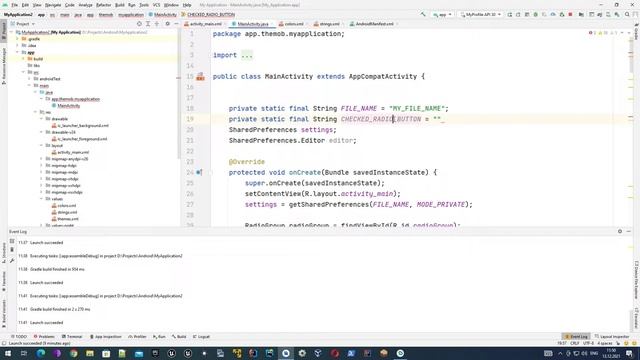Open the TODO tool window
Screen dimensions: 640x360
click(x=18, y=337)
